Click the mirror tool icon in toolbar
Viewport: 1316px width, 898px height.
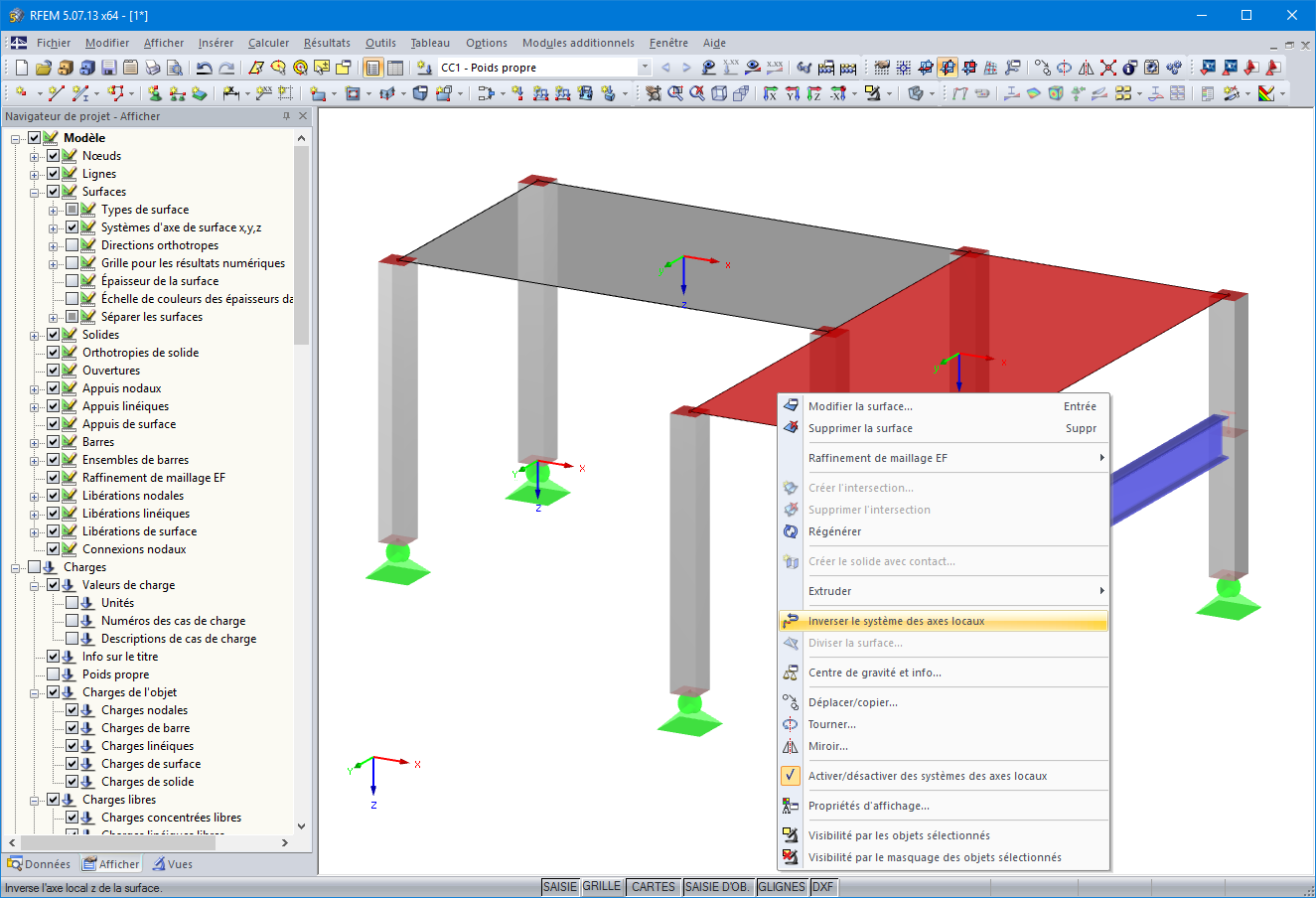[x=1087, y=68]
